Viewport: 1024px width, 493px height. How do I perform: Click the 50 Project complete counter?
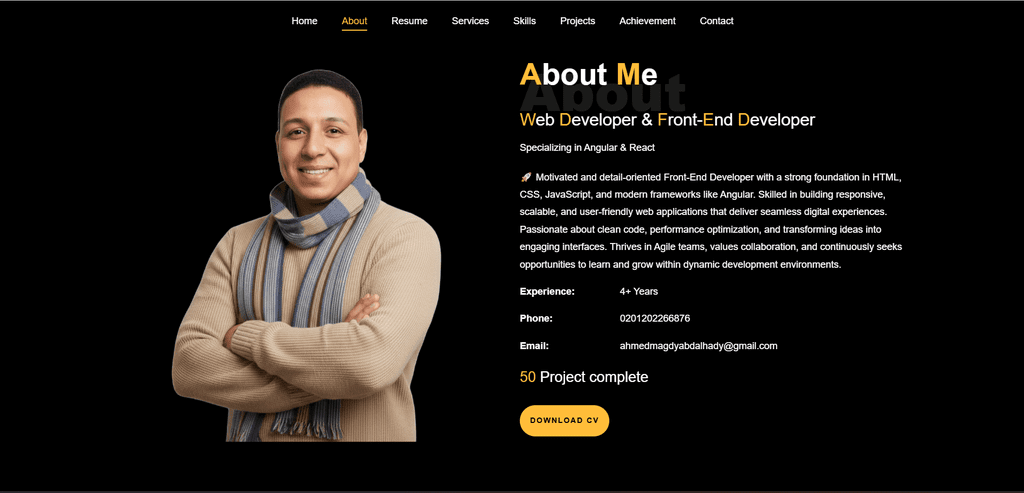pos(584,377)
